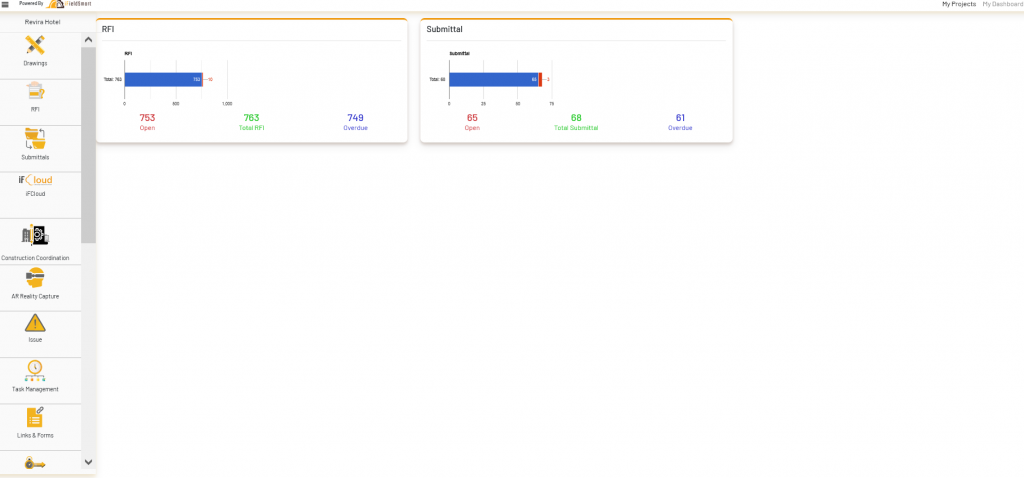This screenshot has width=1024, height=478.
Task: Open the RFI sidebar icon
Action: pyautogui.click(x=35, y=91)
